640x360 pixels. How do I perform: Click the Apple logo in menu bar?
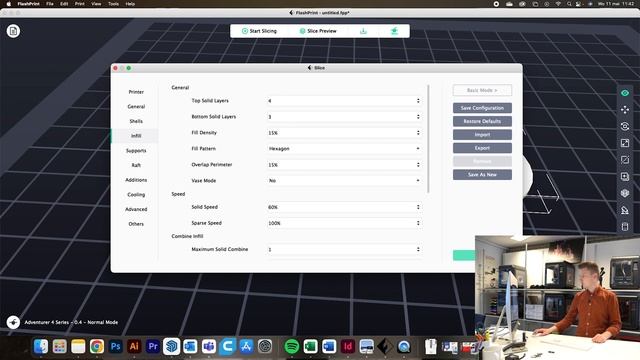pos(8,4)
